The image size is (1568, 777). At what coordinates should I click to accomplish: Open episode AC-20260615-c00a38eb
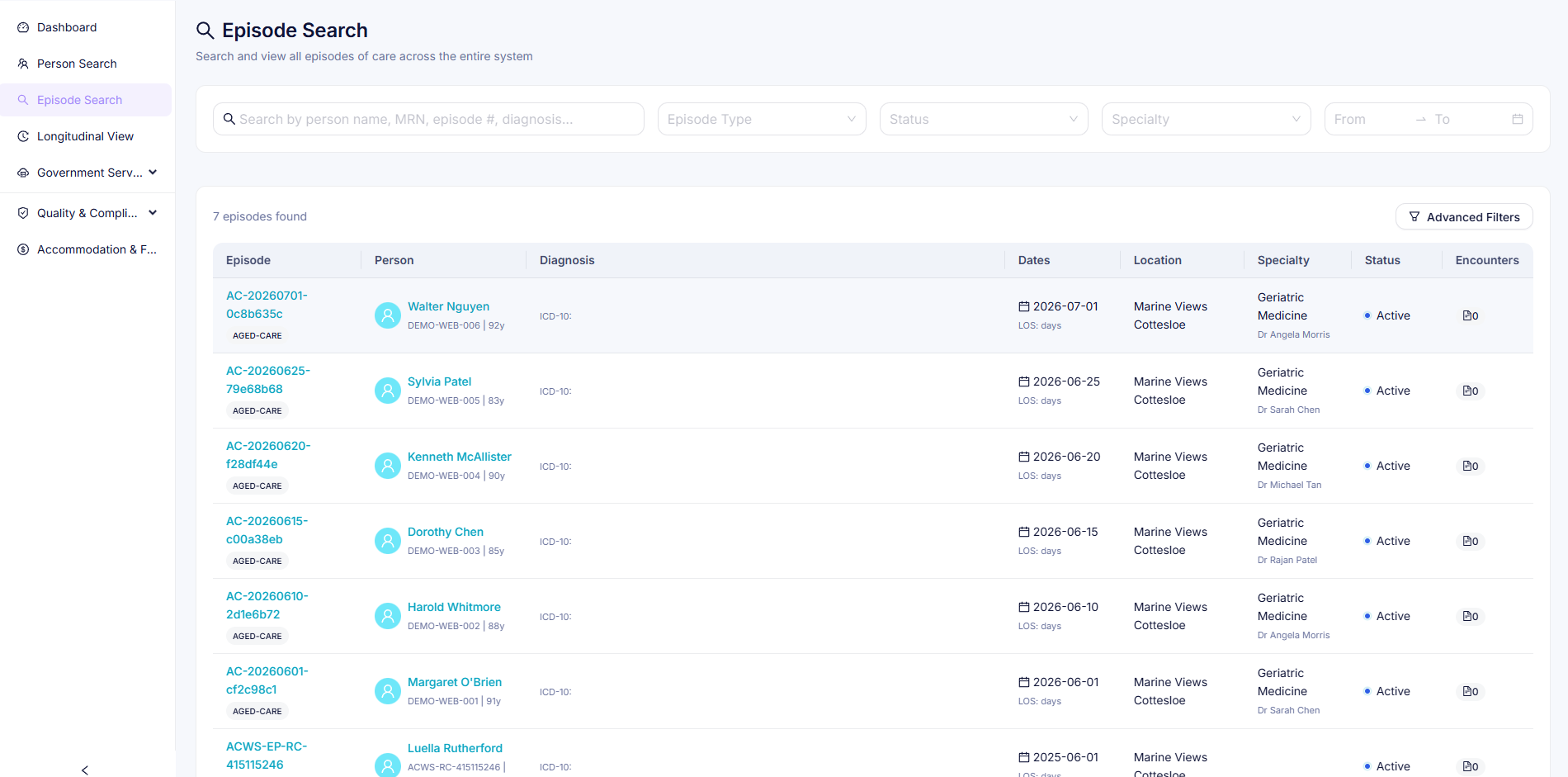(267, 530)
